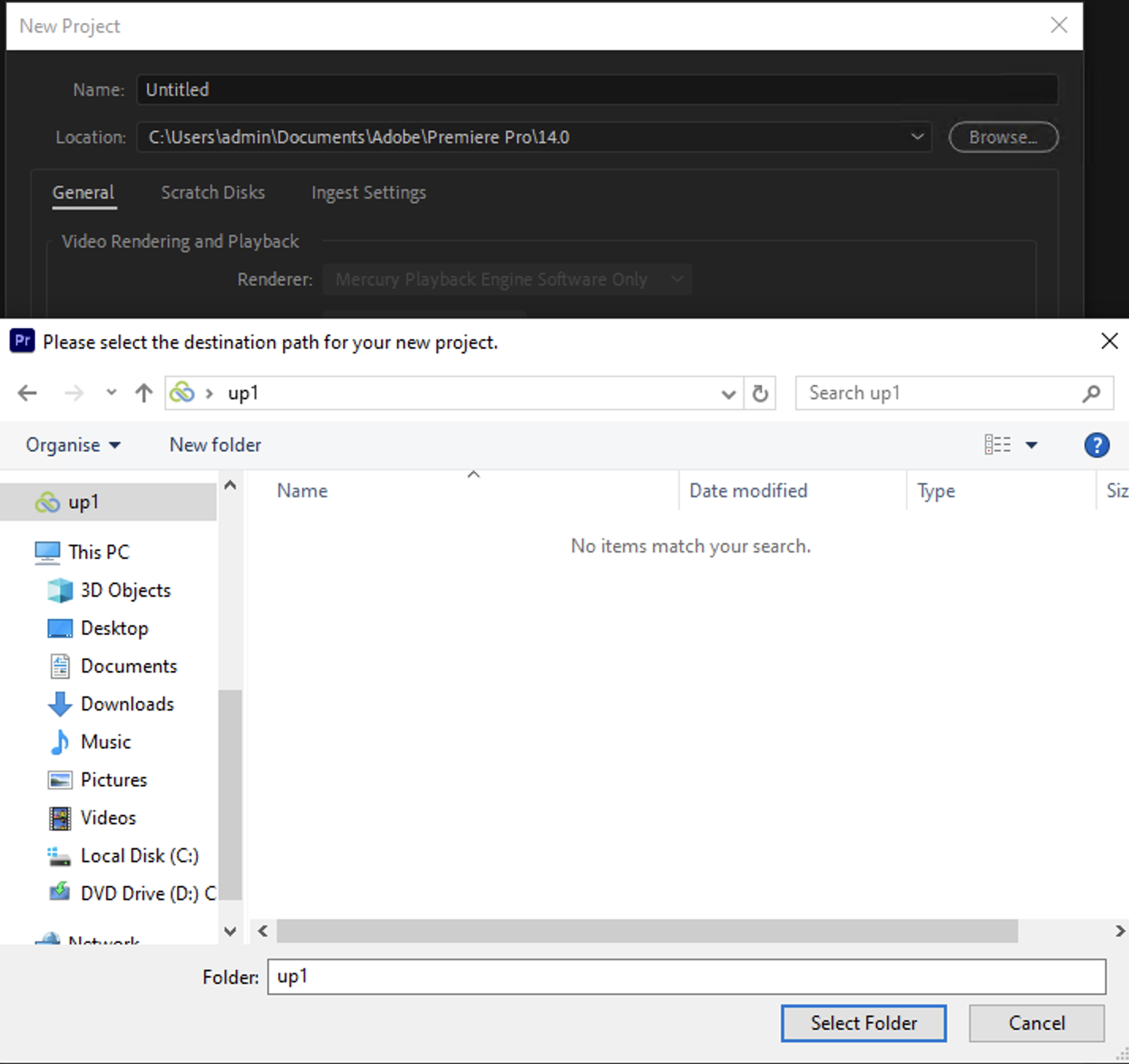
Task: Select up1 in the navigation pane
Action: [x=108, y=502]
